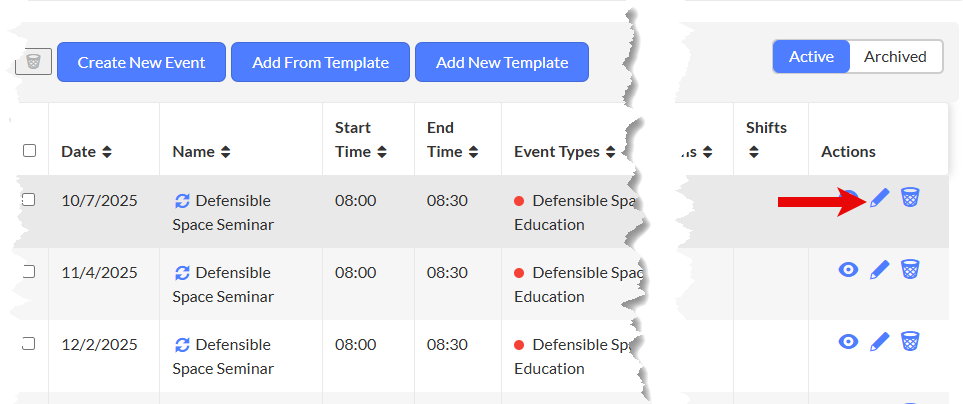Delete the 10/7/2025 event with trash icon
Image resolution: width=963 pixels, height=404 pixels.
(909, 198)
